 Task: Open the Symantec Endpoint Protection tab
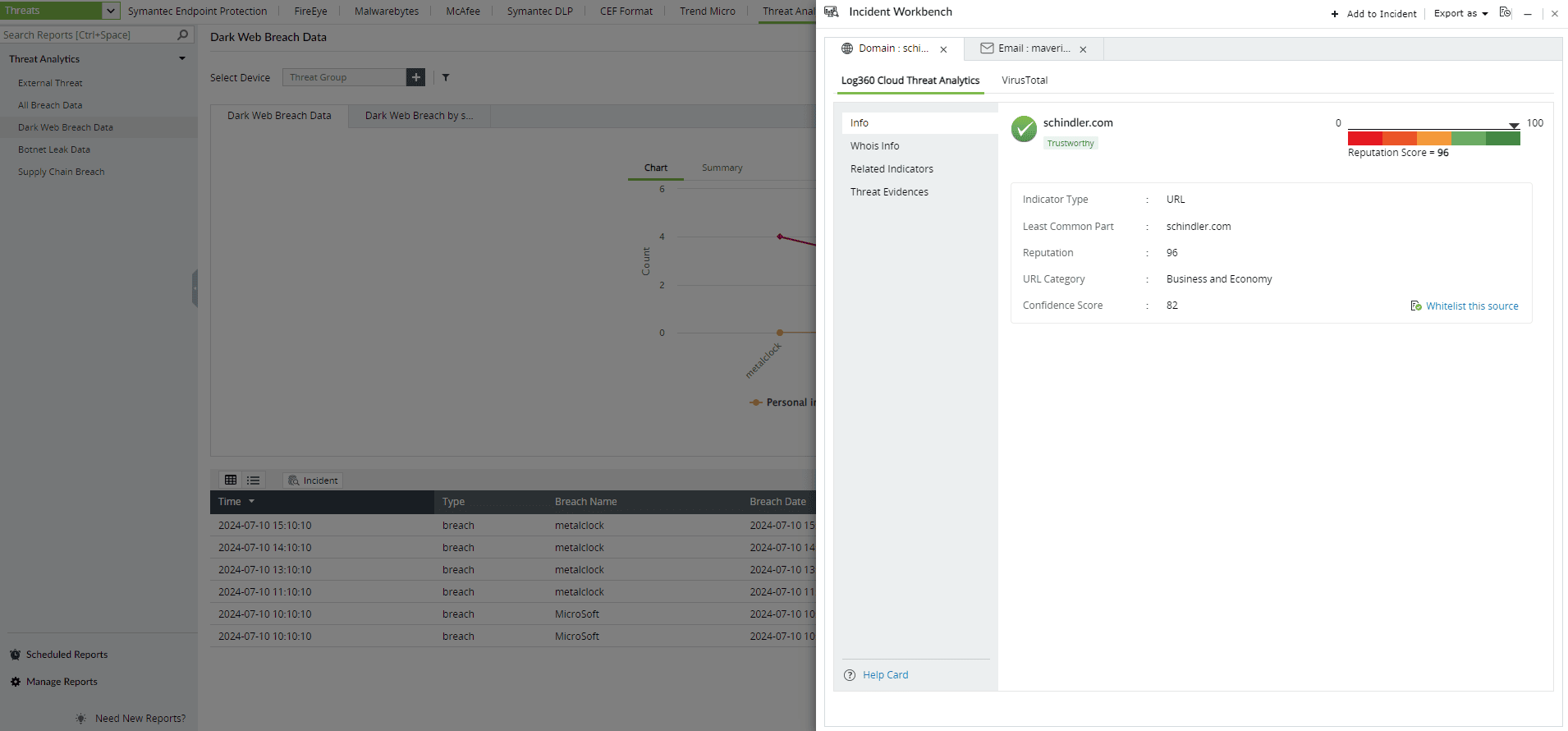[198, 11]
